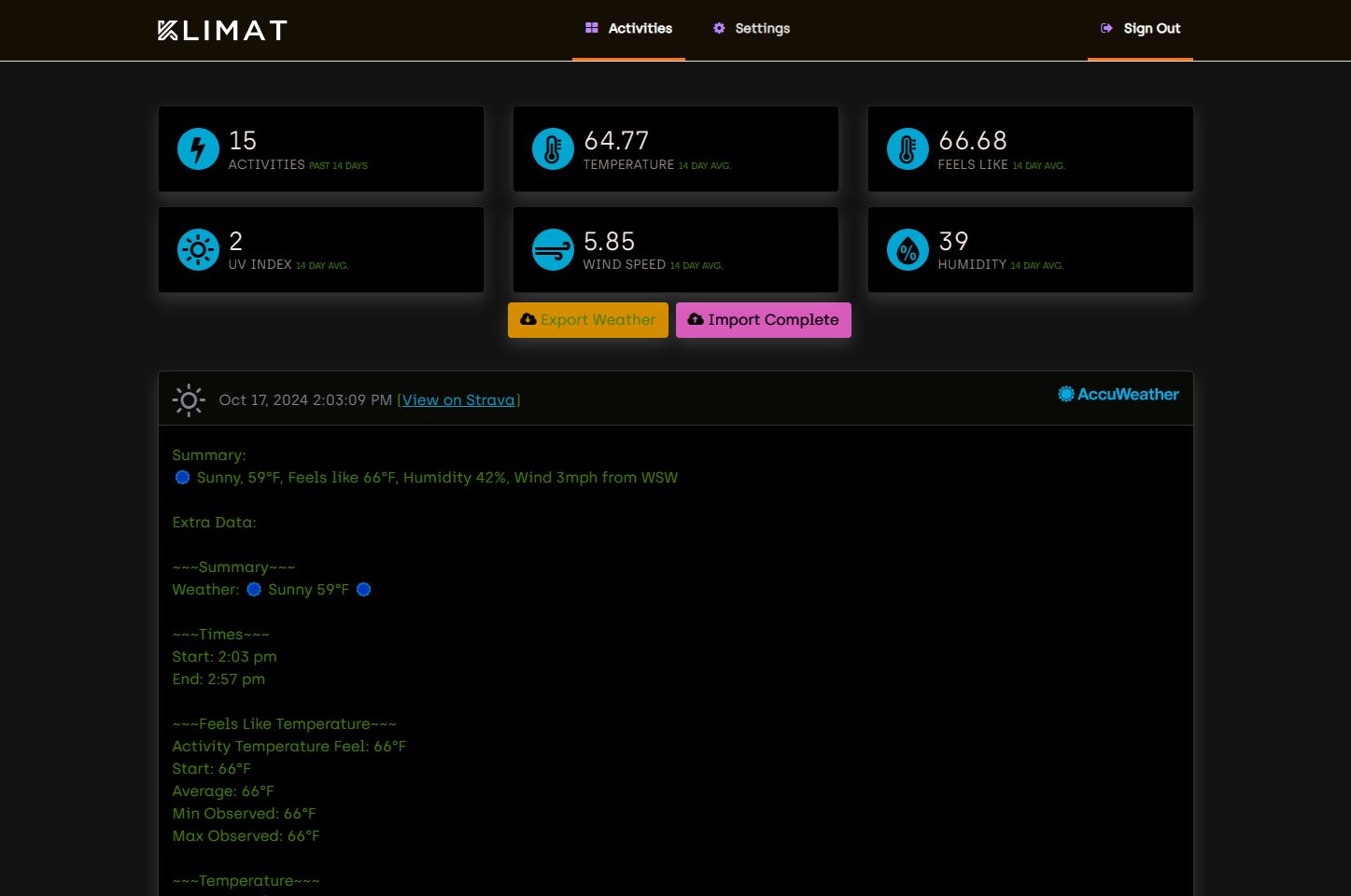
Task: Click the "Extra Data:" label
Action: click(214, 522)
